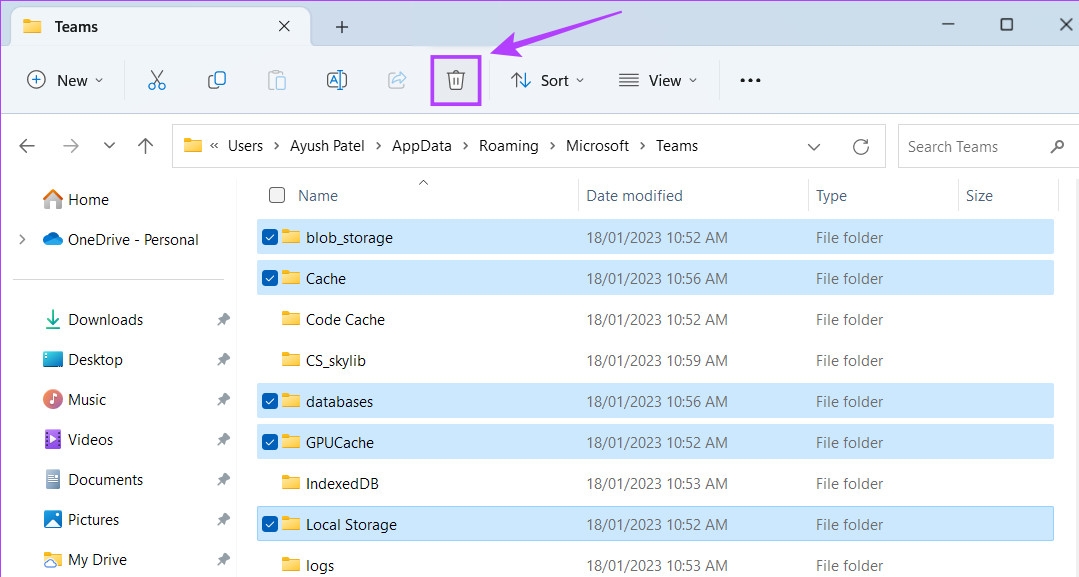Click the Rename icon in toolbar
Screen dimensions: 1079x577
coord(336,81)
